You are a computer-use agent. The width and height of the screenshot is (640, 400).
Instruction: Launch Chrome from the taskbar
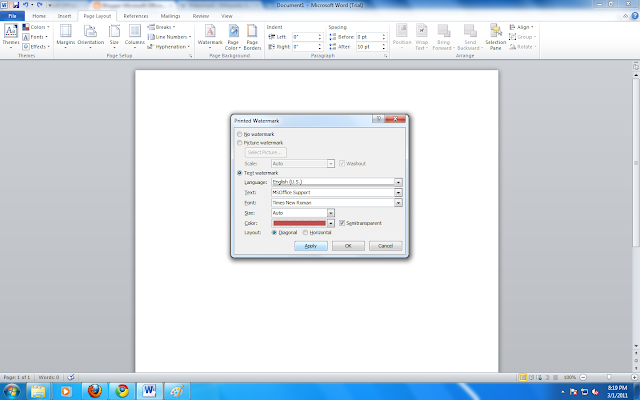point(122,391)
